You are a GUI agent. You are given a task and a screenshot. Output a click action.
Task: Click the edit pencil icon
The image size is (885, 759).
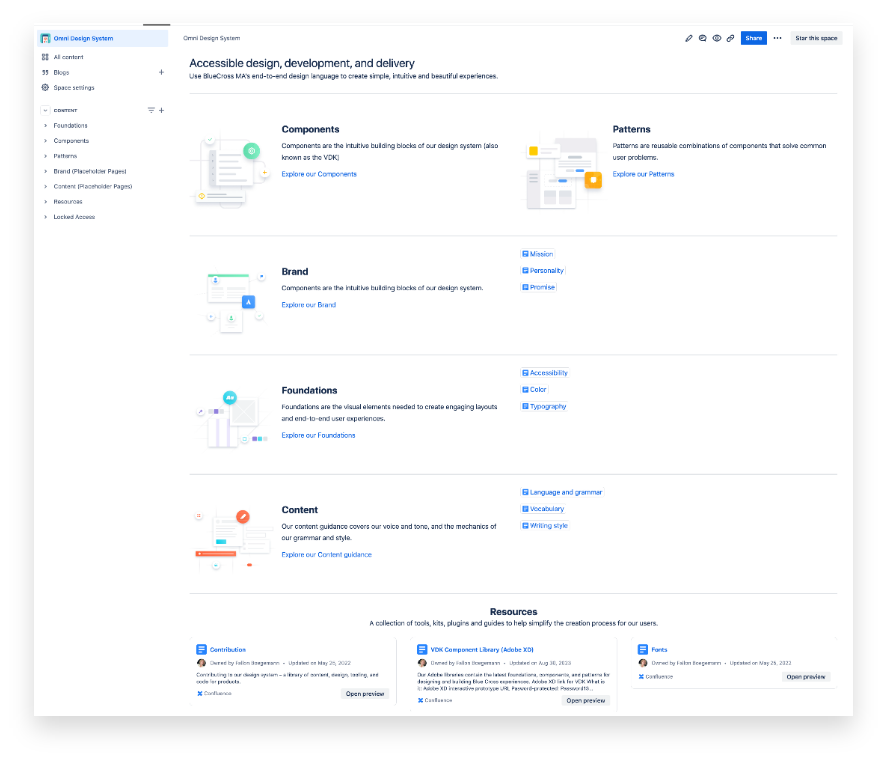click(689, 38)
